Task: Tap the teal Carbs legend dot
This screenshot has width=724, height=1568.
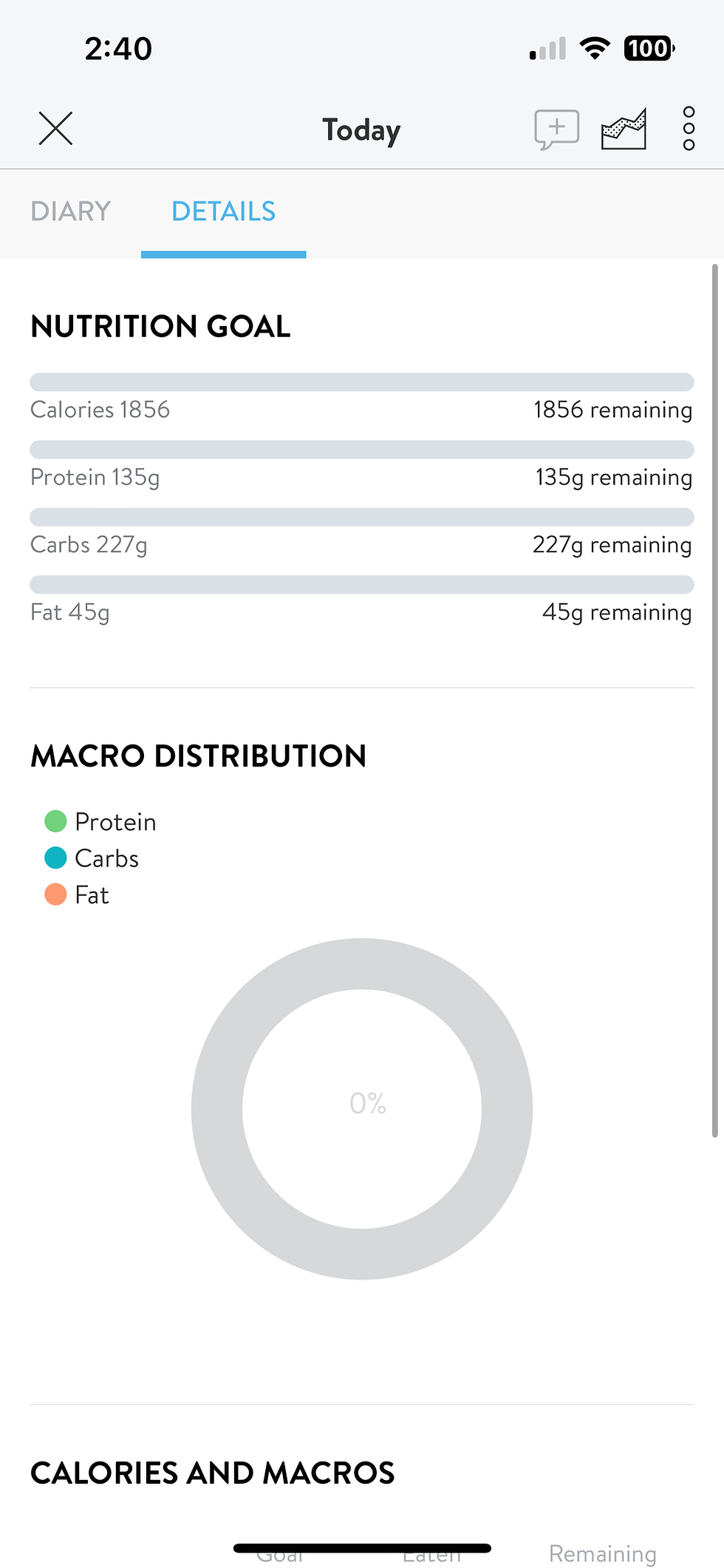Action: [55, 858]
